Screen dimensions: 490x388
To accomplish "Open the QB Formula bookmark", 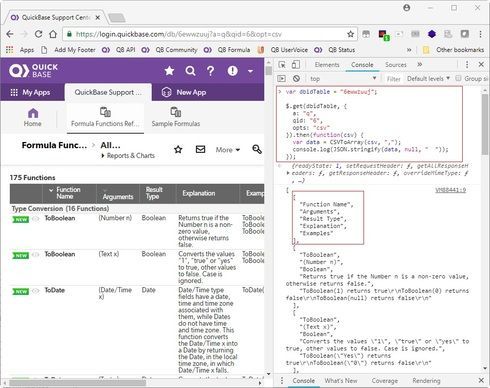I will [227, 50].
